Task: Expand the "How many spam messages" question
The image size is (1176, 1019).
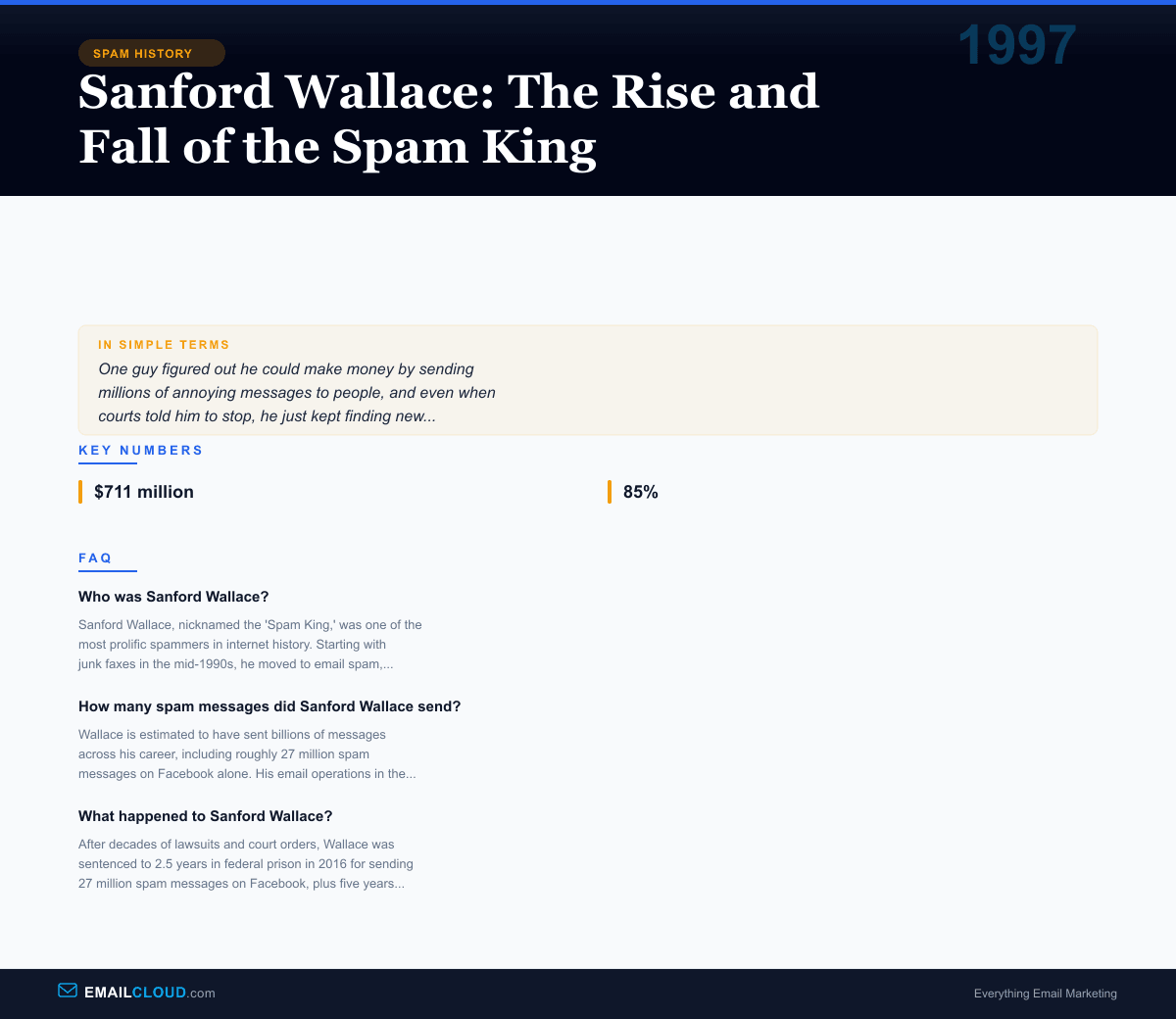Action: tap(269, 706)
